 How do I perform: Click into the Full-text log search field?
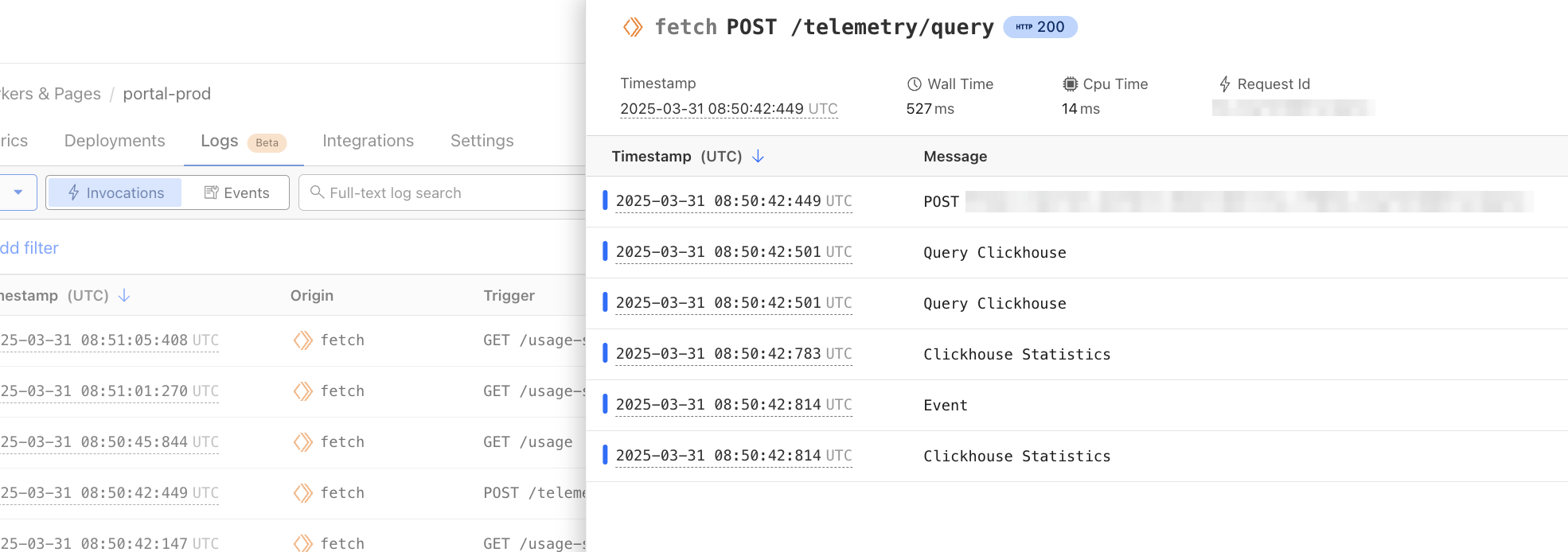[x=446, y=193]
